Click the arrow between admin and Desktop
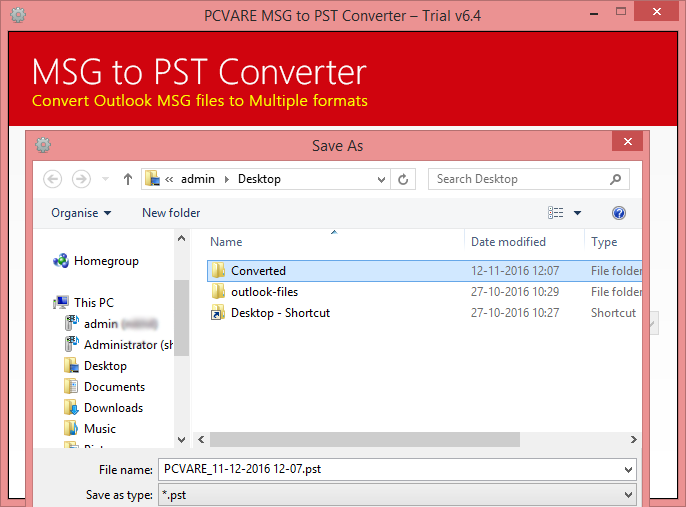The width and height of the screenshot is (686, 507). click(227, 179)
